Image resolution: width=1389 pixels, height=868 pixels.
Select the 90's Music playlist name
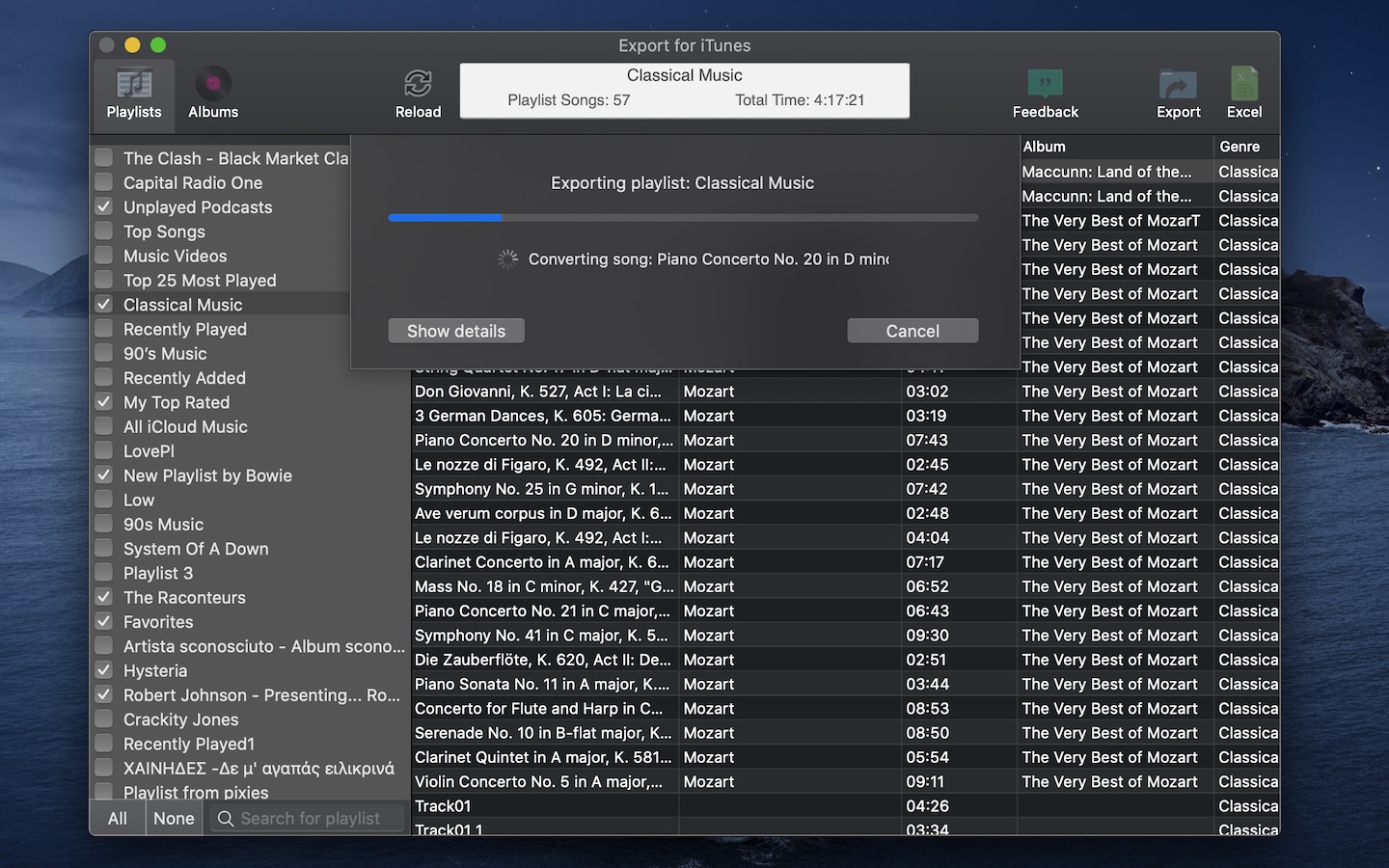[x=165, y=354]
